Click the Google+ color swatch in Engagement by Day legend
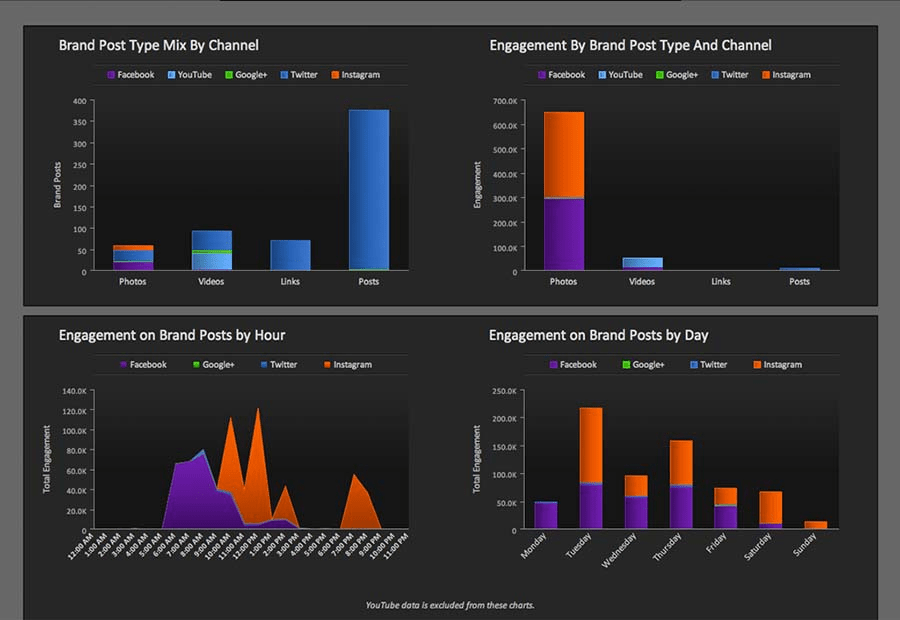Image resolution: width=900 pixels, height=620 pixels. coord(624,364)
